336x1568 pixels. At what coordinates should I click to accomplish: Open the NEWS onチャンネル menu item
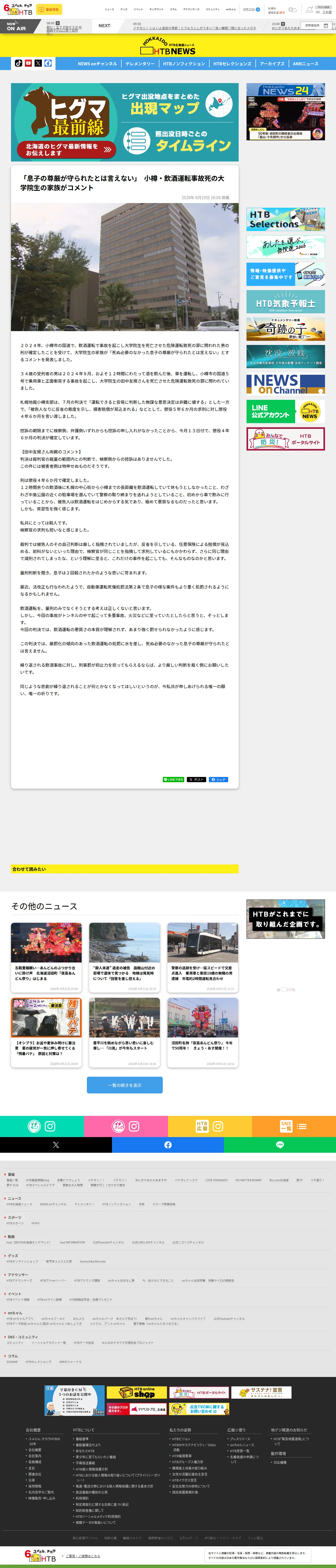pyautogui.click(x=97, y=63)
